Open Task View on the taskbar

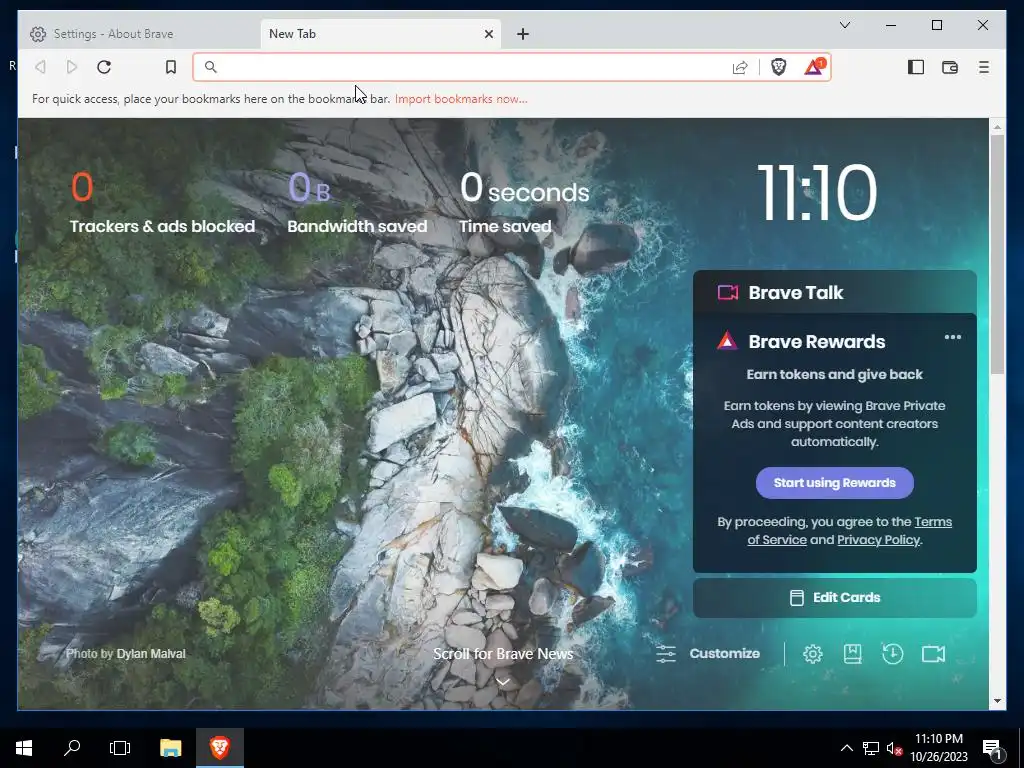point(120,748)
